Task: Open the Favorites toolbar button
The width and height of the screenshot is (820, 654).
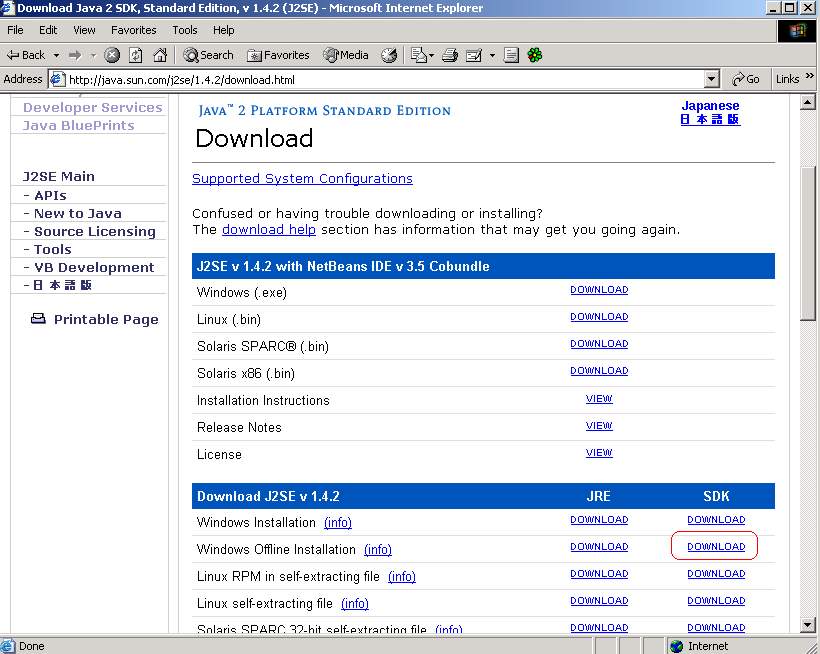Action: coord(278,55)
